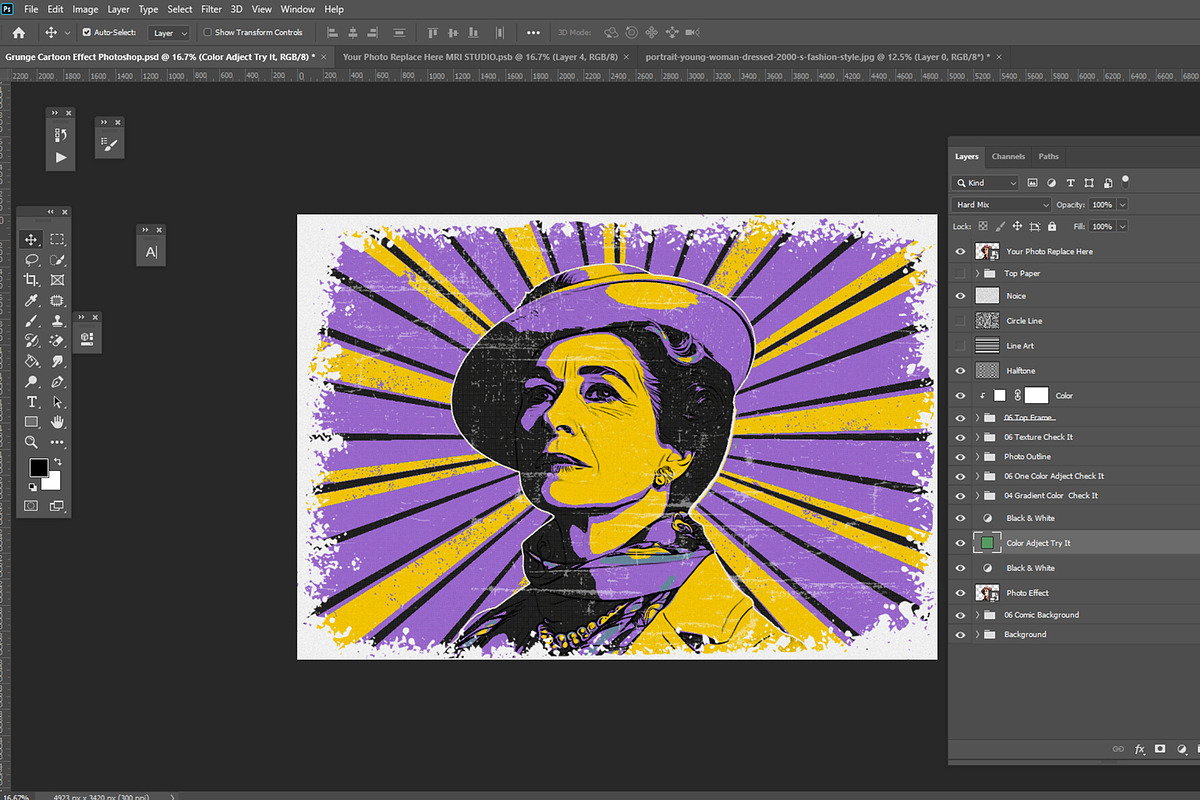This screenshot has height=800, width=1200.
Task: Select the Lasso tool
Action: [31, 260]
